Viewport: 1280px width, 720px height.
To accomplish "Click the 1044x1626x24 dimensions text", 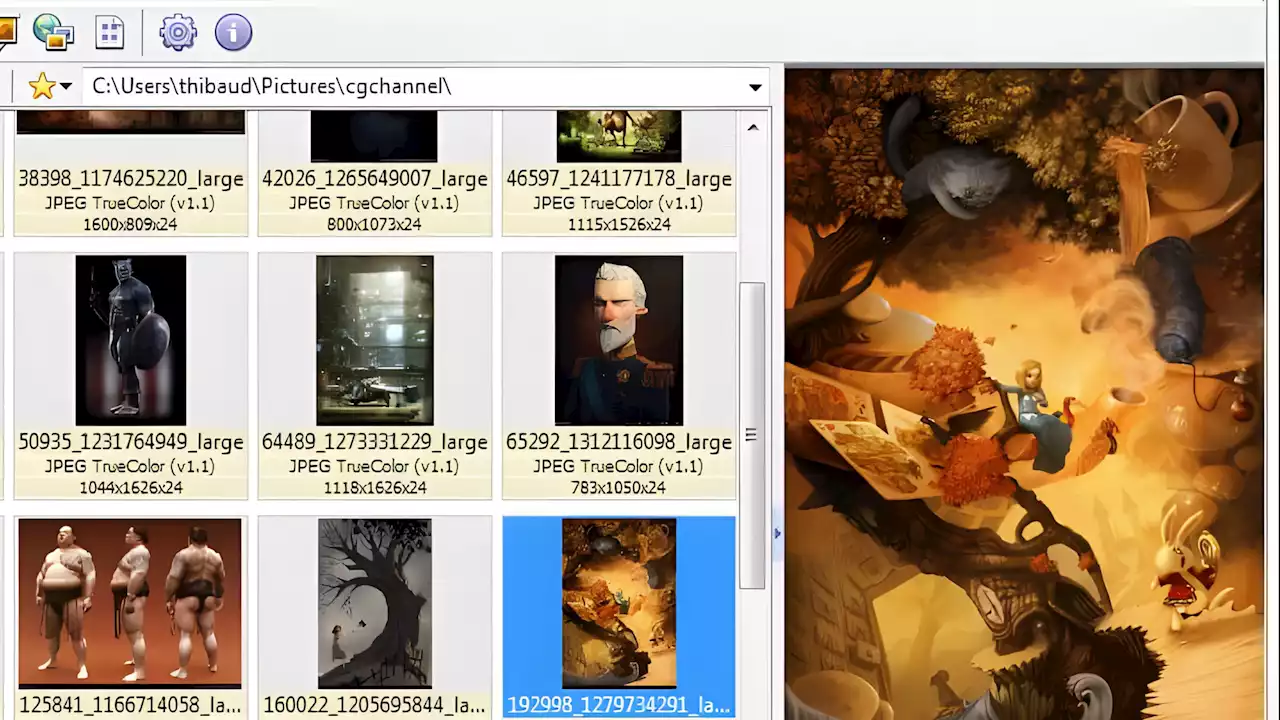I will [x=131, y=488].
